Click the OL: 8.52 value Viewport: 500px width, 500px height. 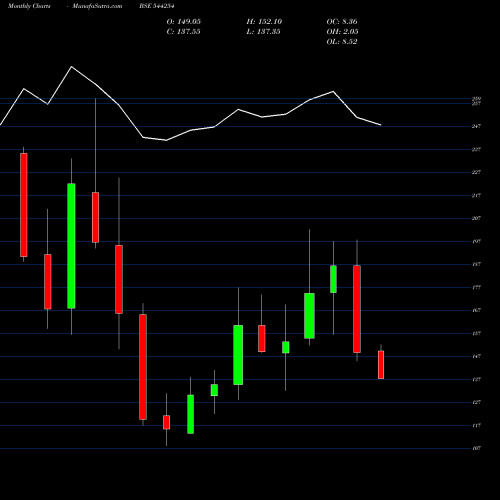342,42
